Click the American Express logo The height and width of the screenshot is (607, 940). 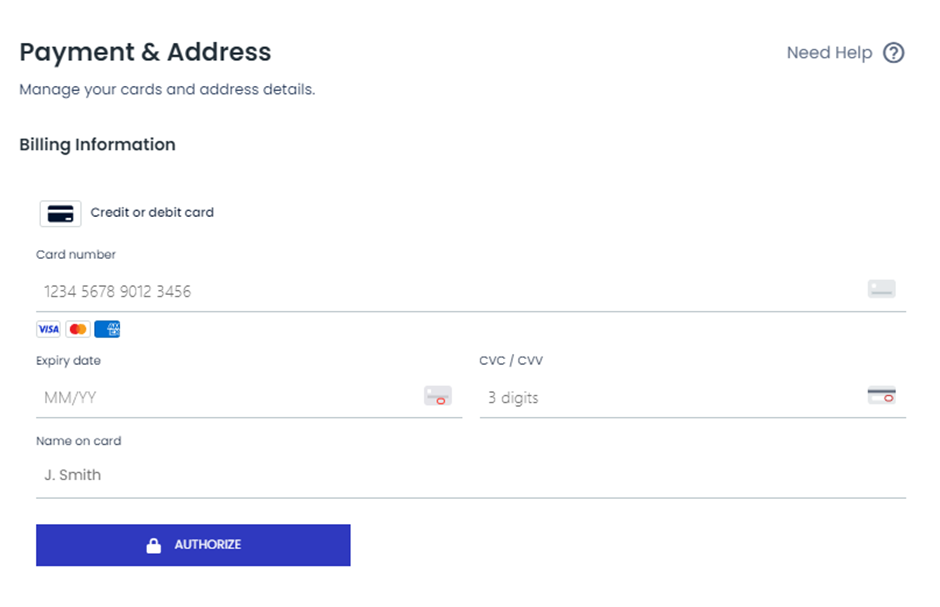(107, 329)
